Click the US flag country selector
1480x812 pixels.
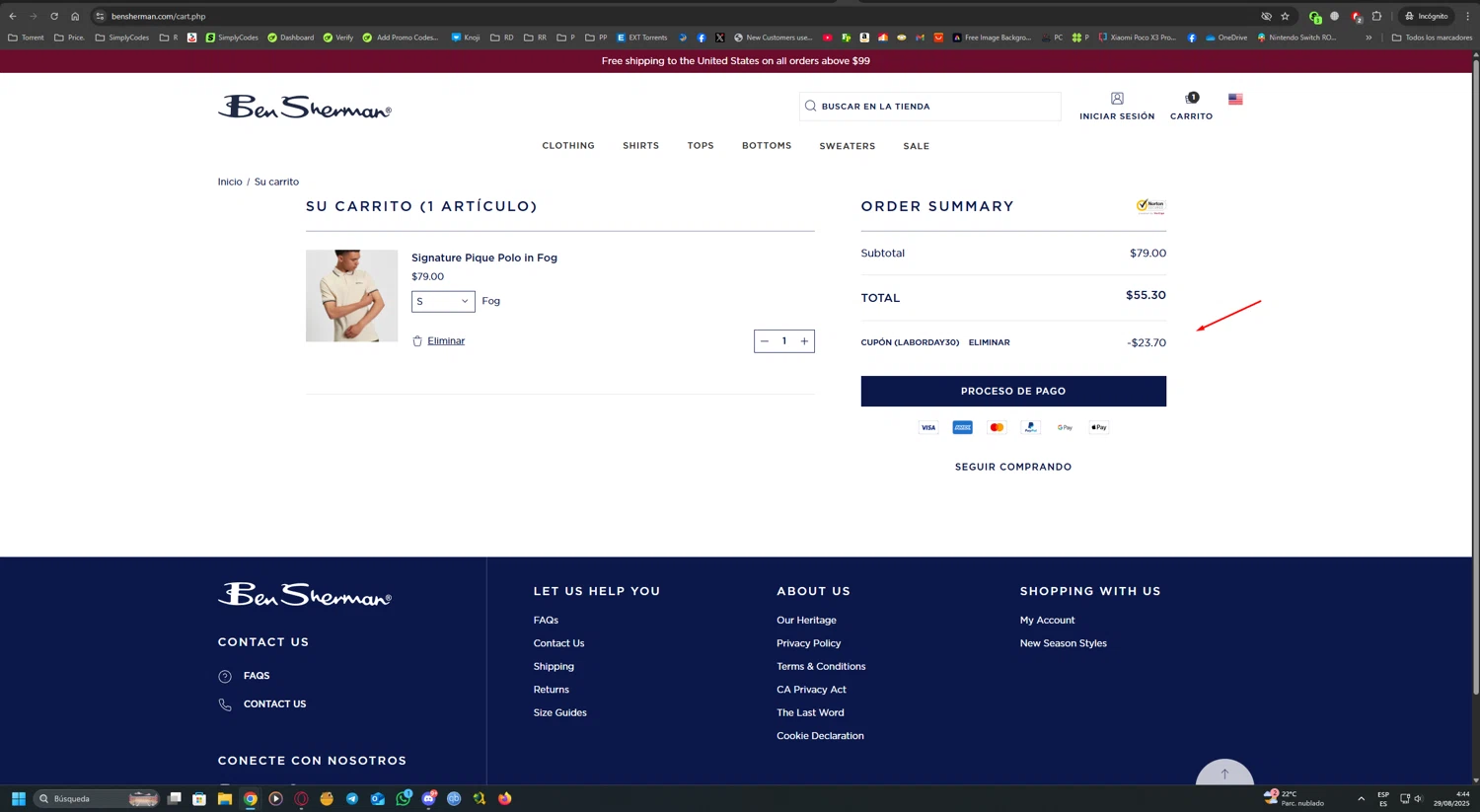[1235, 100]
